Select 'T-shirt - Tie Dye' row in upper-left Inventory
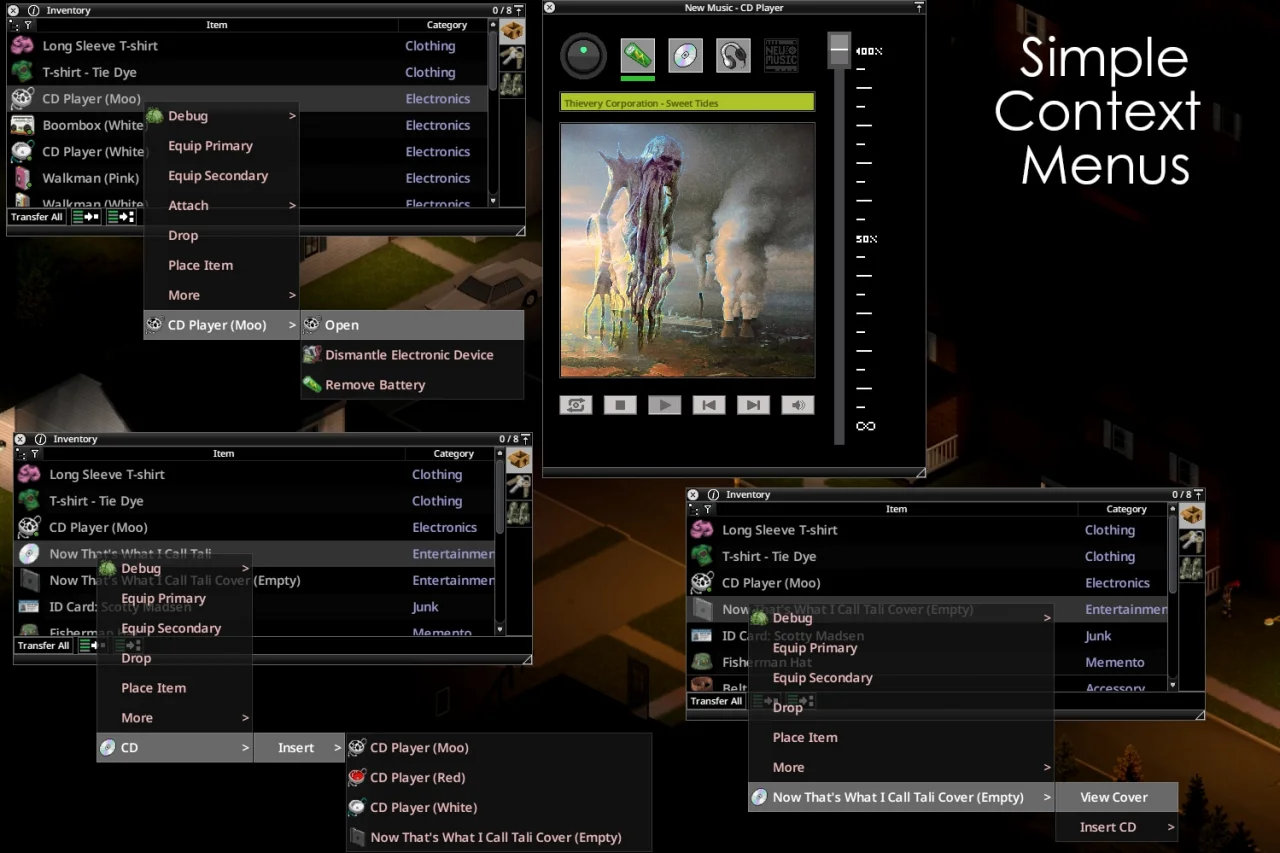This screenshot has width=1280, height=853. click(x=248, y=72)
